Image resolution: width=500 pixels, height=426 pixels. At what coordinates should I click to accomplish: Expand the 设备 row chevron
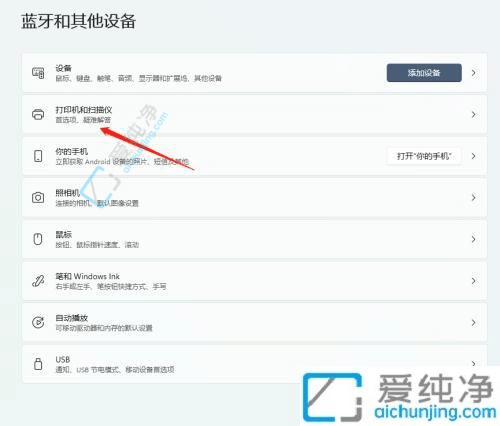(x=473, y=73)
